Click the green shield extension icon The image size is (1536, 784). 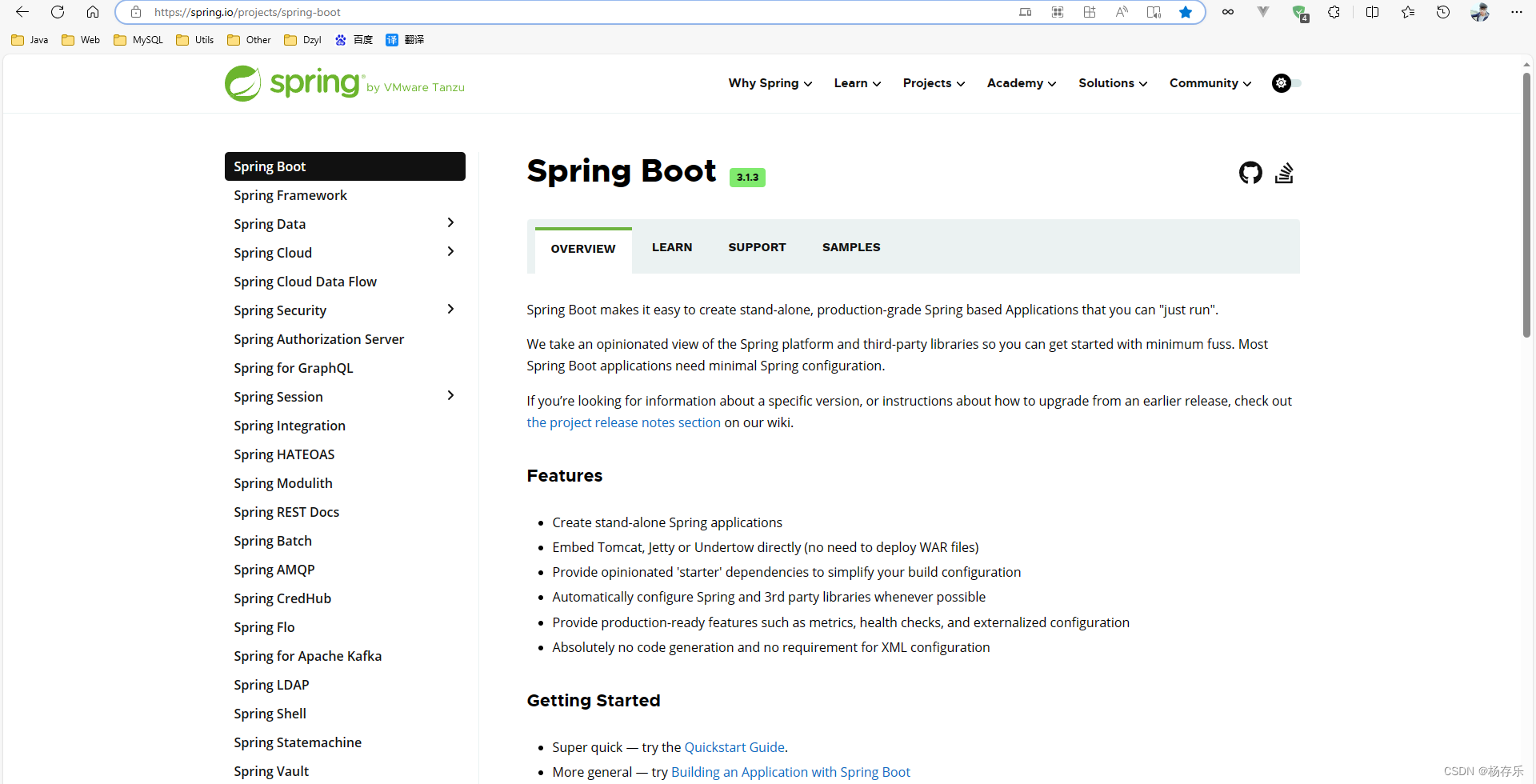coord(1299,12)
